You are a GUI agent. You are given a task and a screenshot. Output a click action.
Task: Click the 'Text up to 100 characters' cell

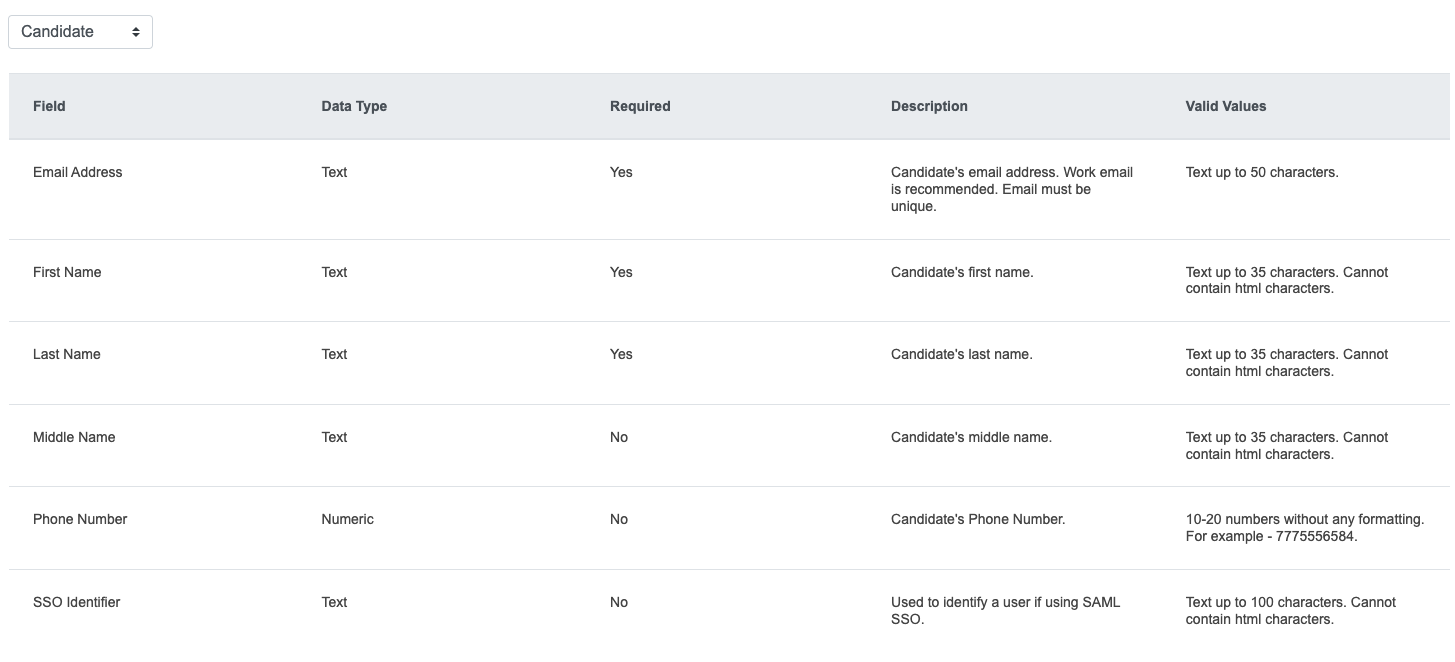[x=1290, y=610]
